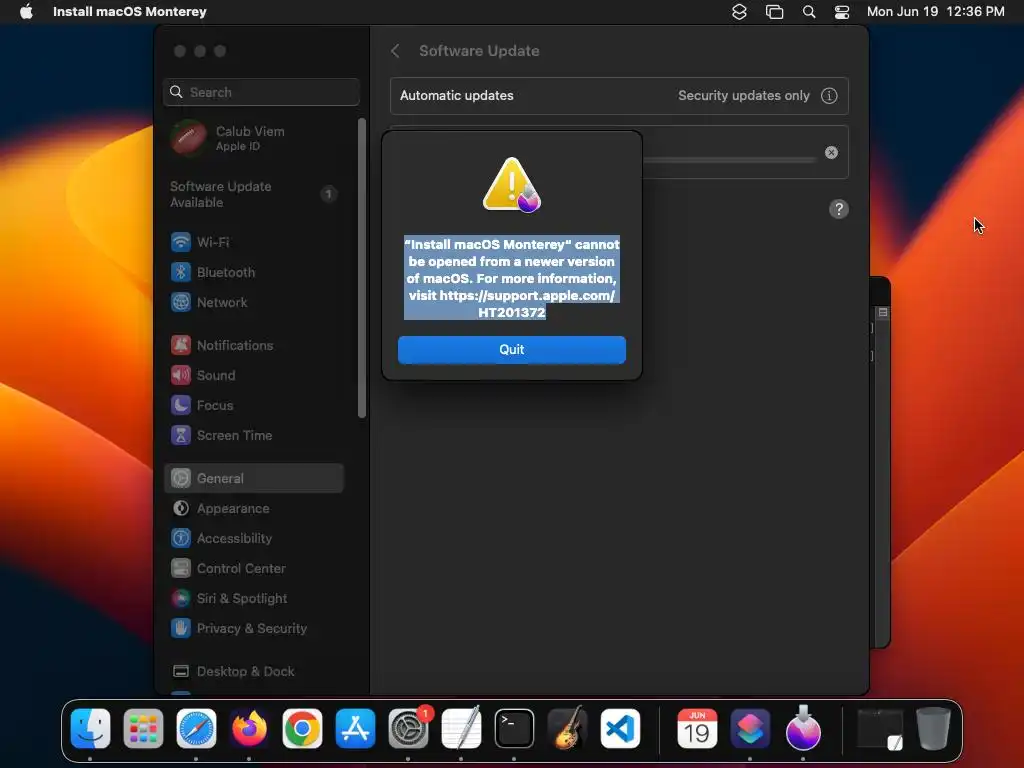Open Network settings

pyautogui.click(x=255, y=302)
